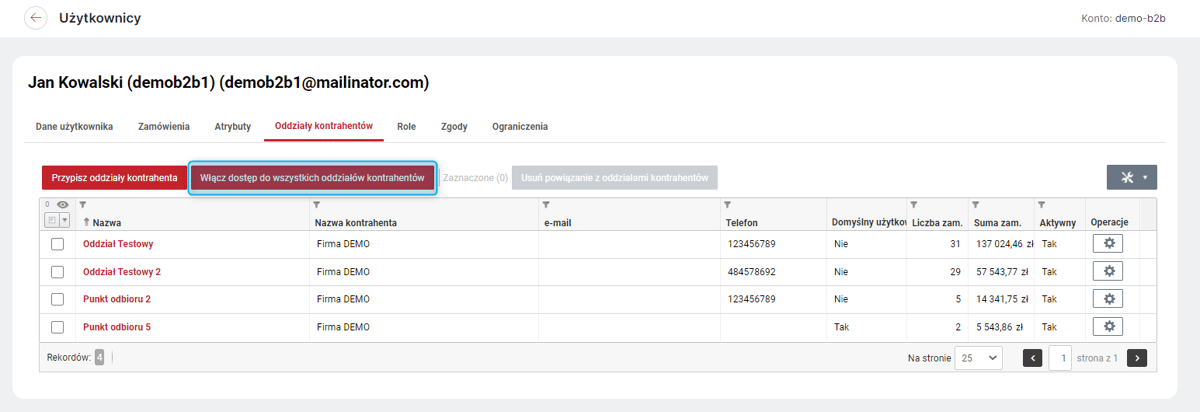
Task: Click the sort arrow beside Nazwa header
Action: pyautogui.click(x=87, y=222)
